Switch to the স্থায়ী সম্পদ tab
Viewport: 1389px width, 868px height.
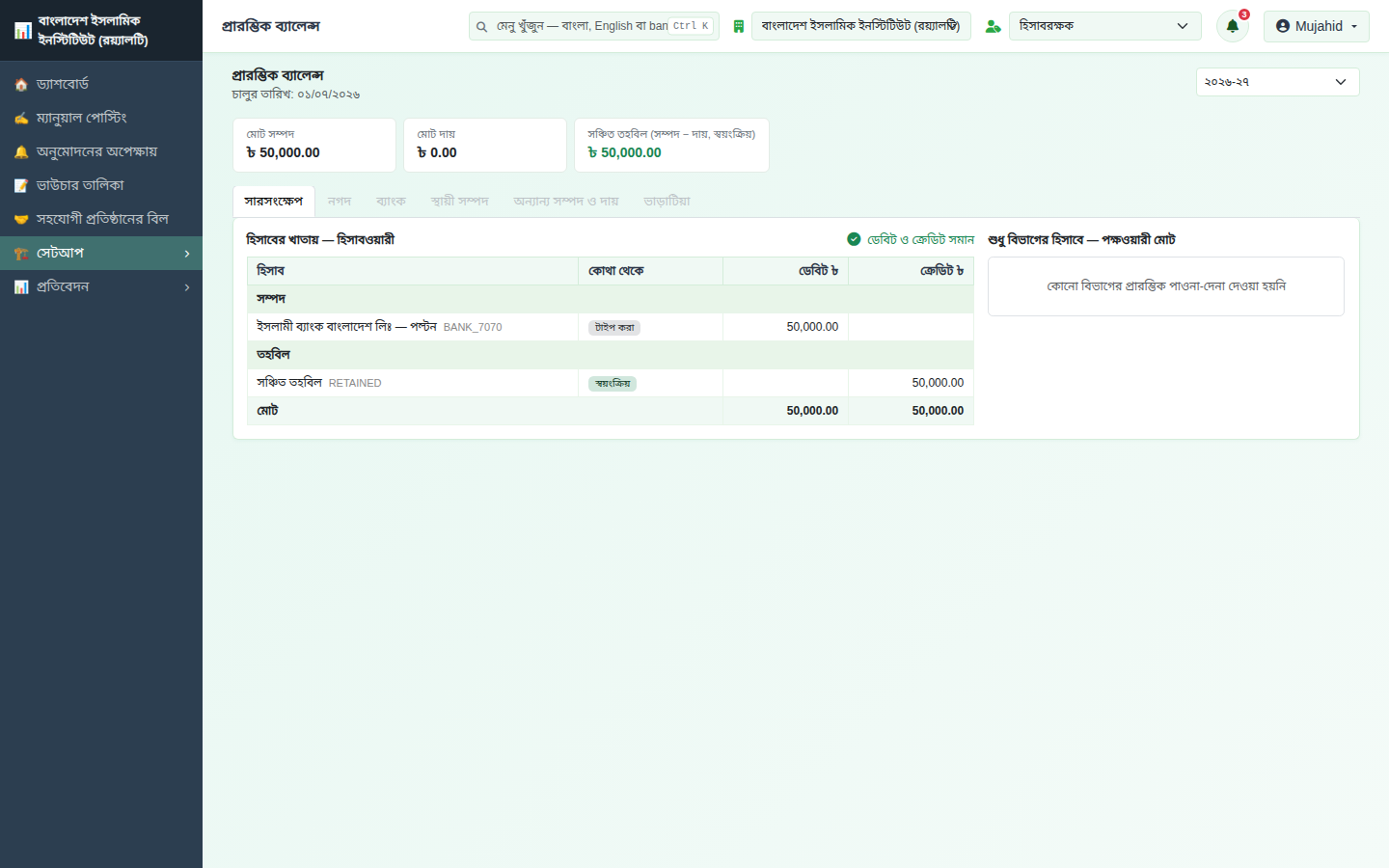point(460,202)
